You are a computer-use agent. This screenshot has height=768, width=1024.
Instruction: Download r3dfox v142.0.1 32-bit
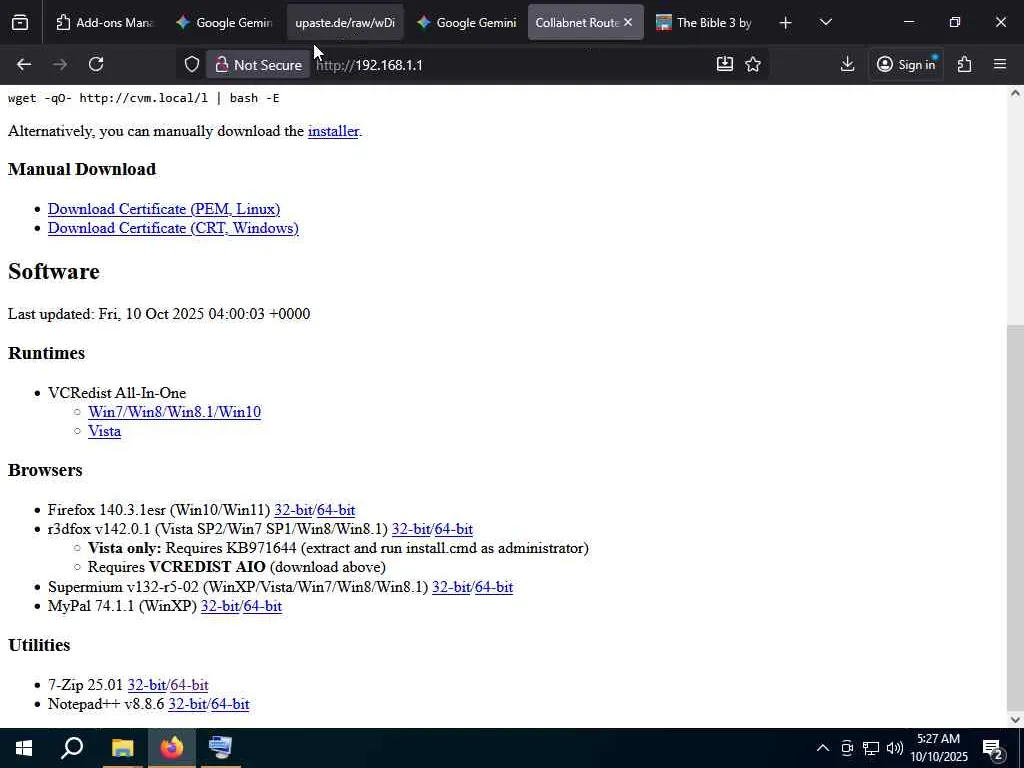pos(411,529)
